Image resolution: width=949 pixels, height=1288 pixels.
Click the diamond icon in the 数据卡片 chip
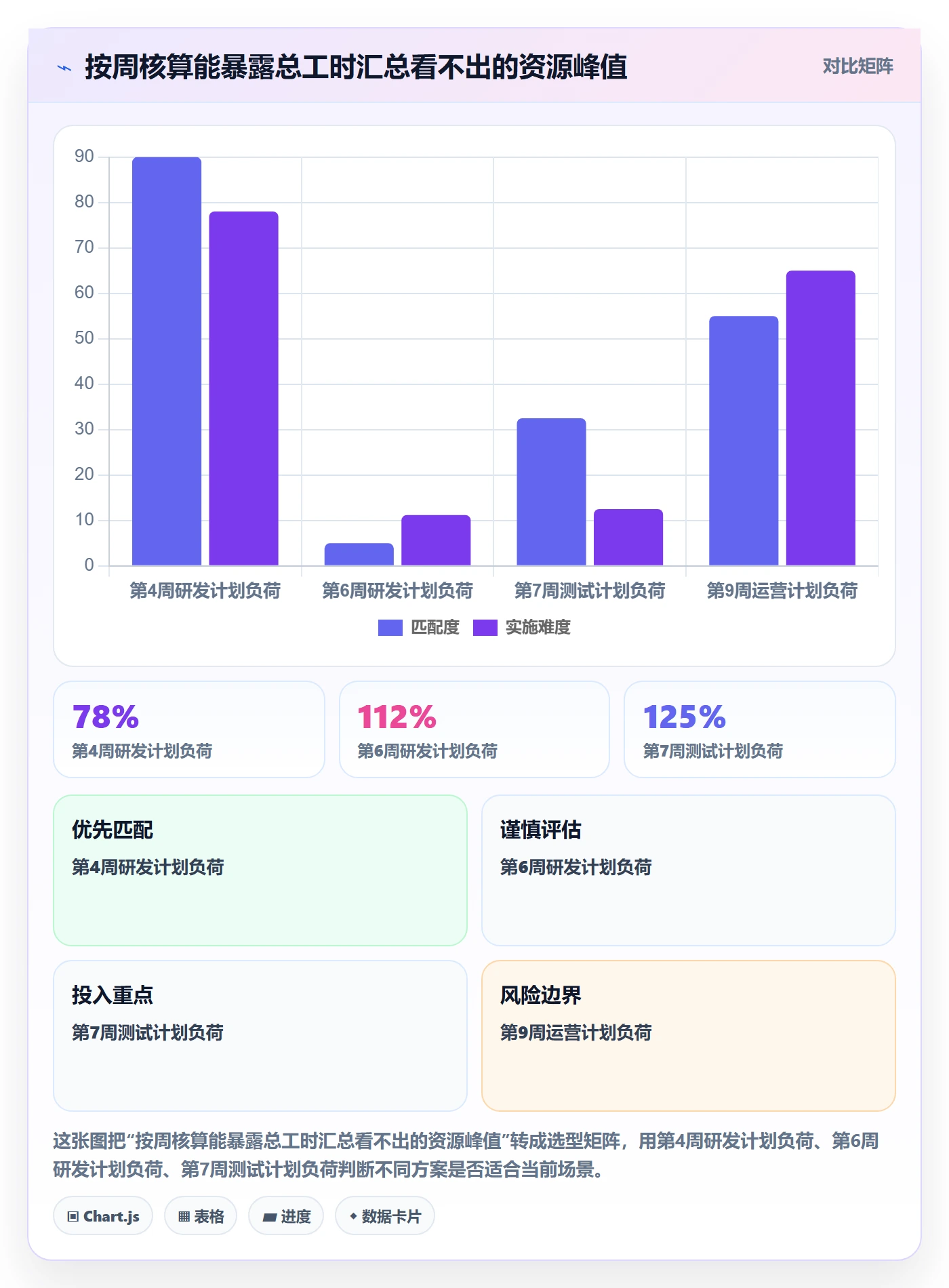[353, 1217]
